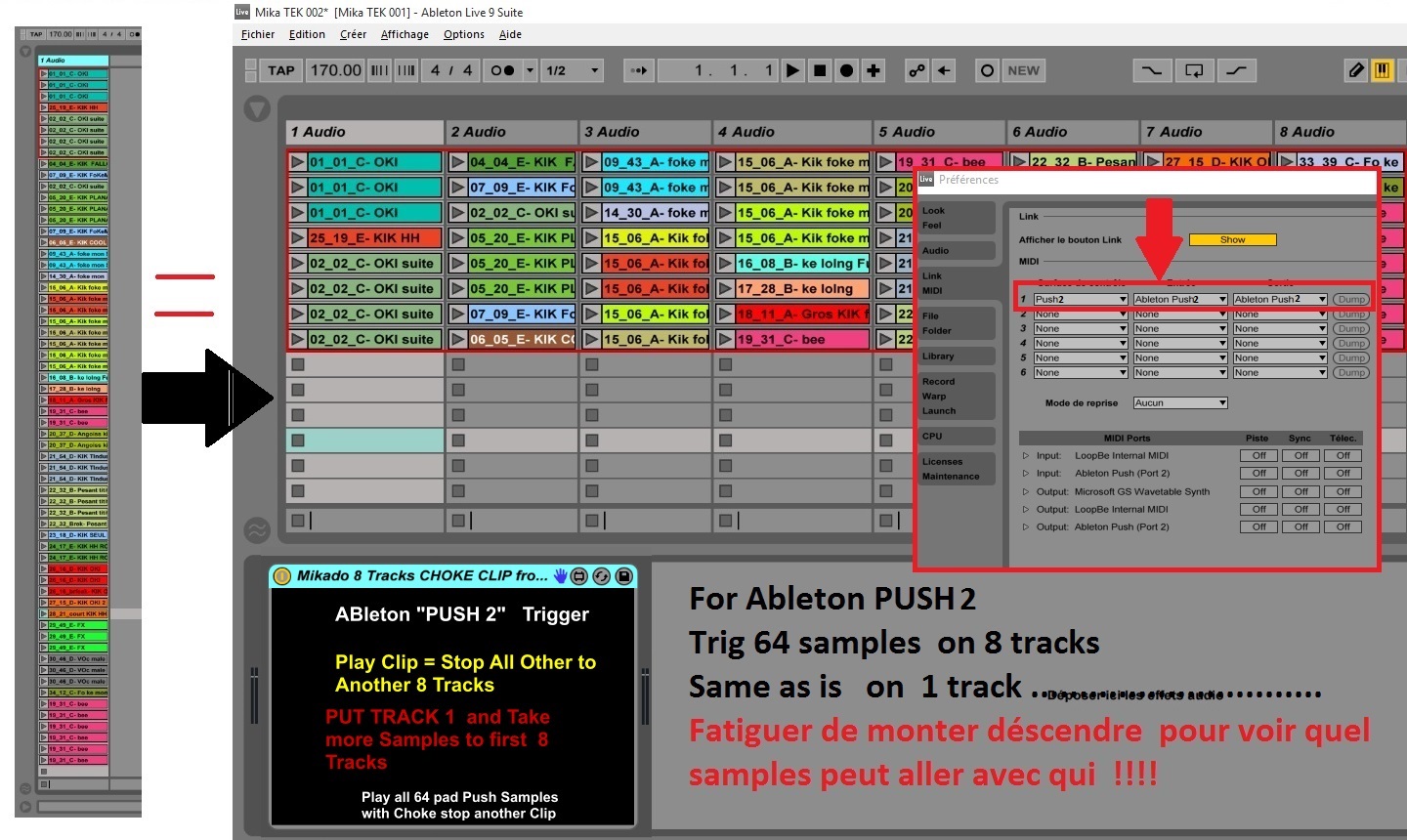Expand Microsoft GS Wavetable Synth output
Viewport: 1407px width, 840px height.
tap(1026, 491)
